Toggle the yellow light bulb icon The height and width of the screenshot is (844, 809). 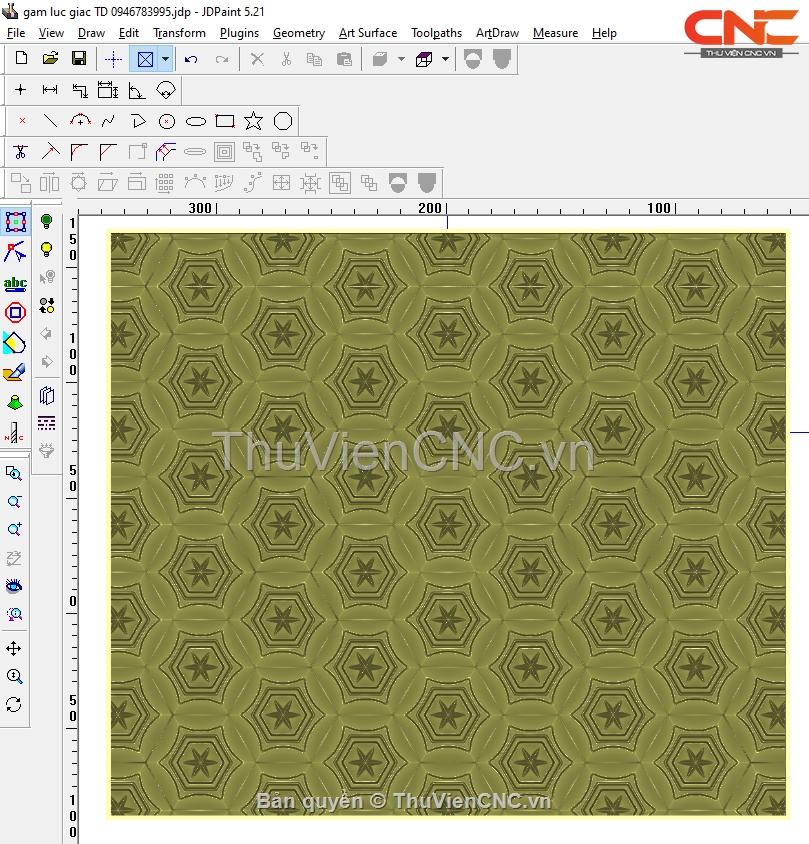pyautogui.click(x=47, y=249)
